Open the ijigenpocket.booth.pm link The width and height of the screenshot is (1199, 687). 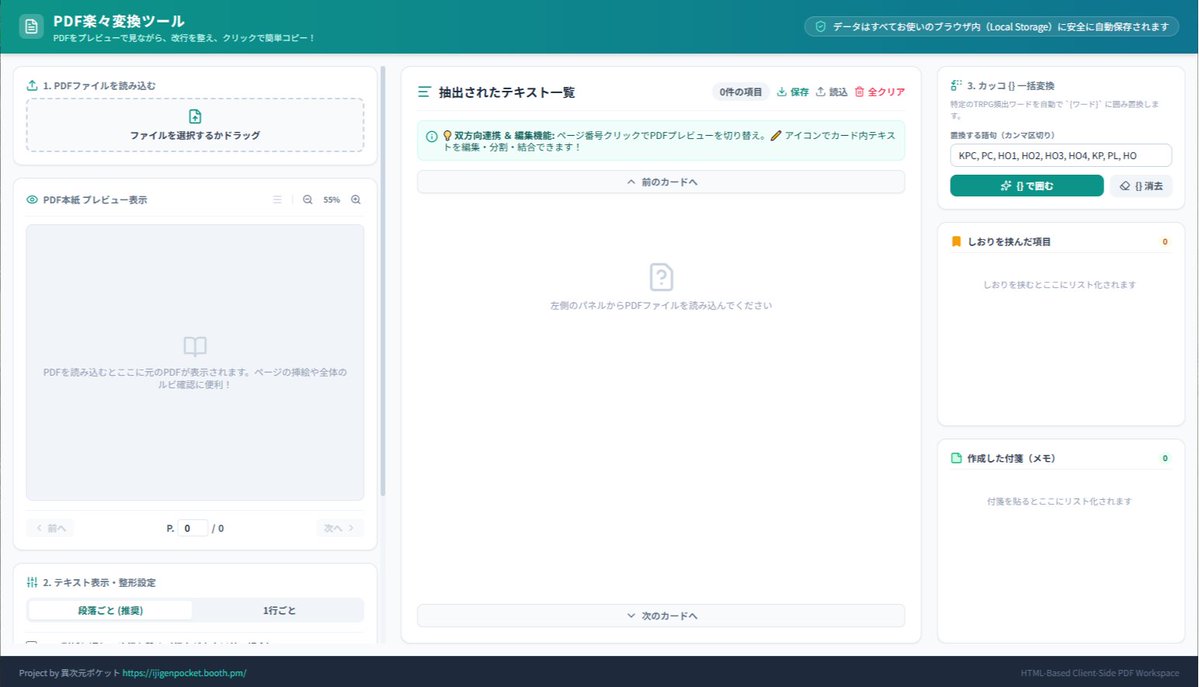point(184,673)
